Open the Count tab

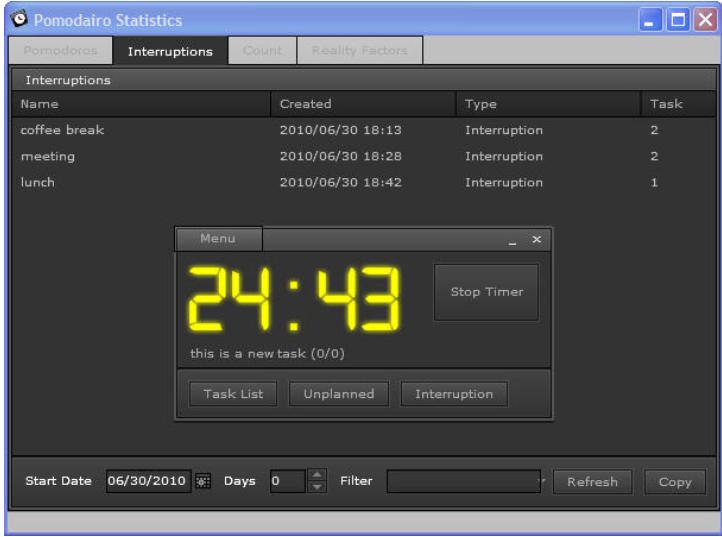(262, 51)
